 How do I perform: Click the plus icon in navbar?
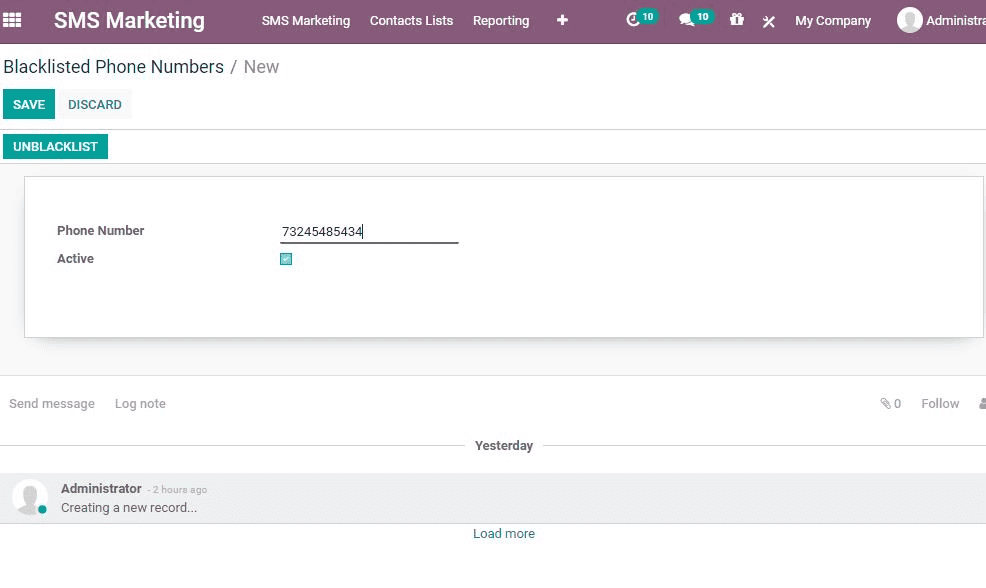tap(562, 20)
